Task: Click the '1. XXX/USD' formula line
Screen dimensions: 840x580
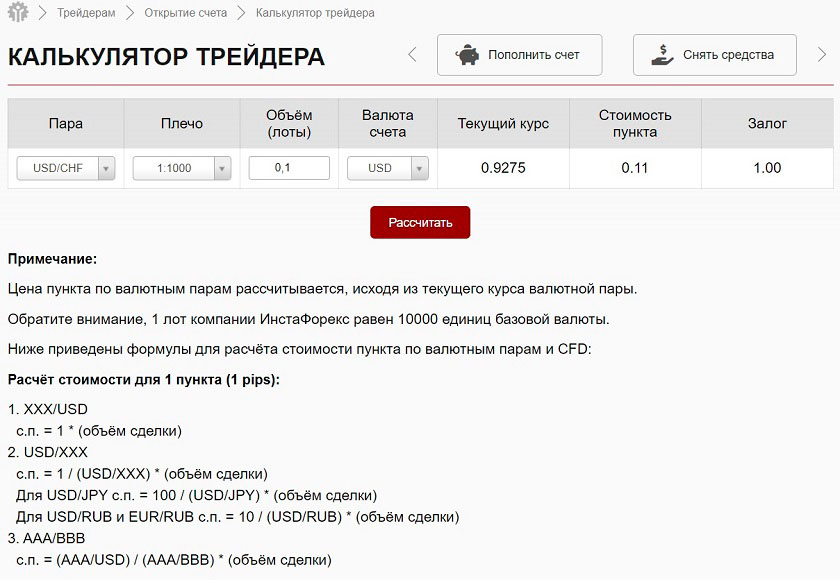Action: (48, 409)
